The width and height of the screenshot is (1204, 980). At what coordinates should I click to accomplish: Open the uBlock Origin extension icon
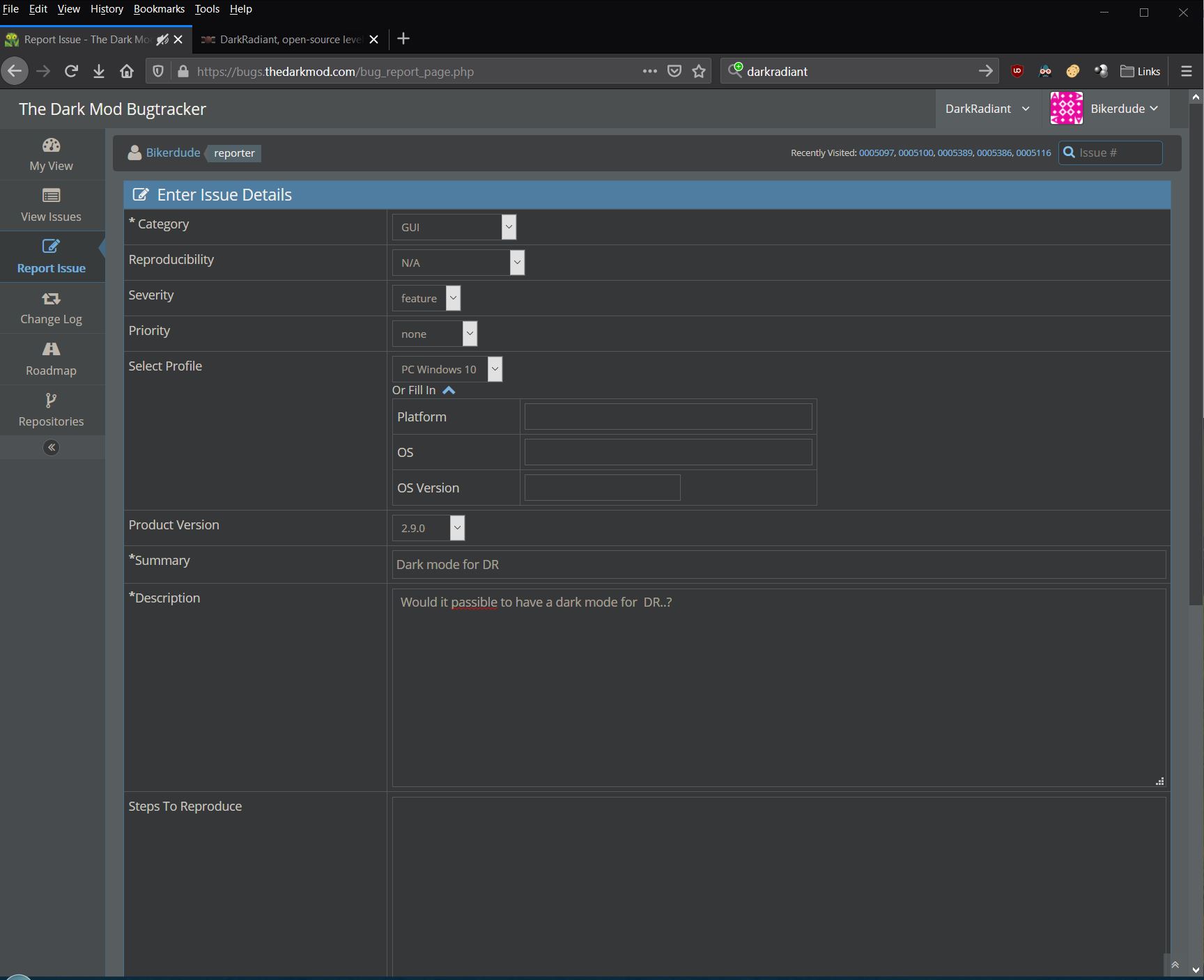coord(1017,71)
